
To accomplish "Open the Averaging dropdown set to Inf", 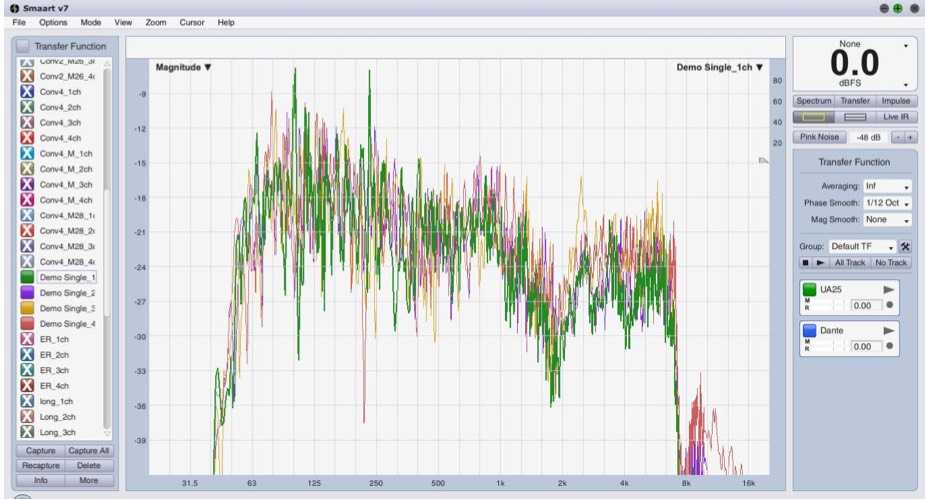I will [x=887, y=186].
